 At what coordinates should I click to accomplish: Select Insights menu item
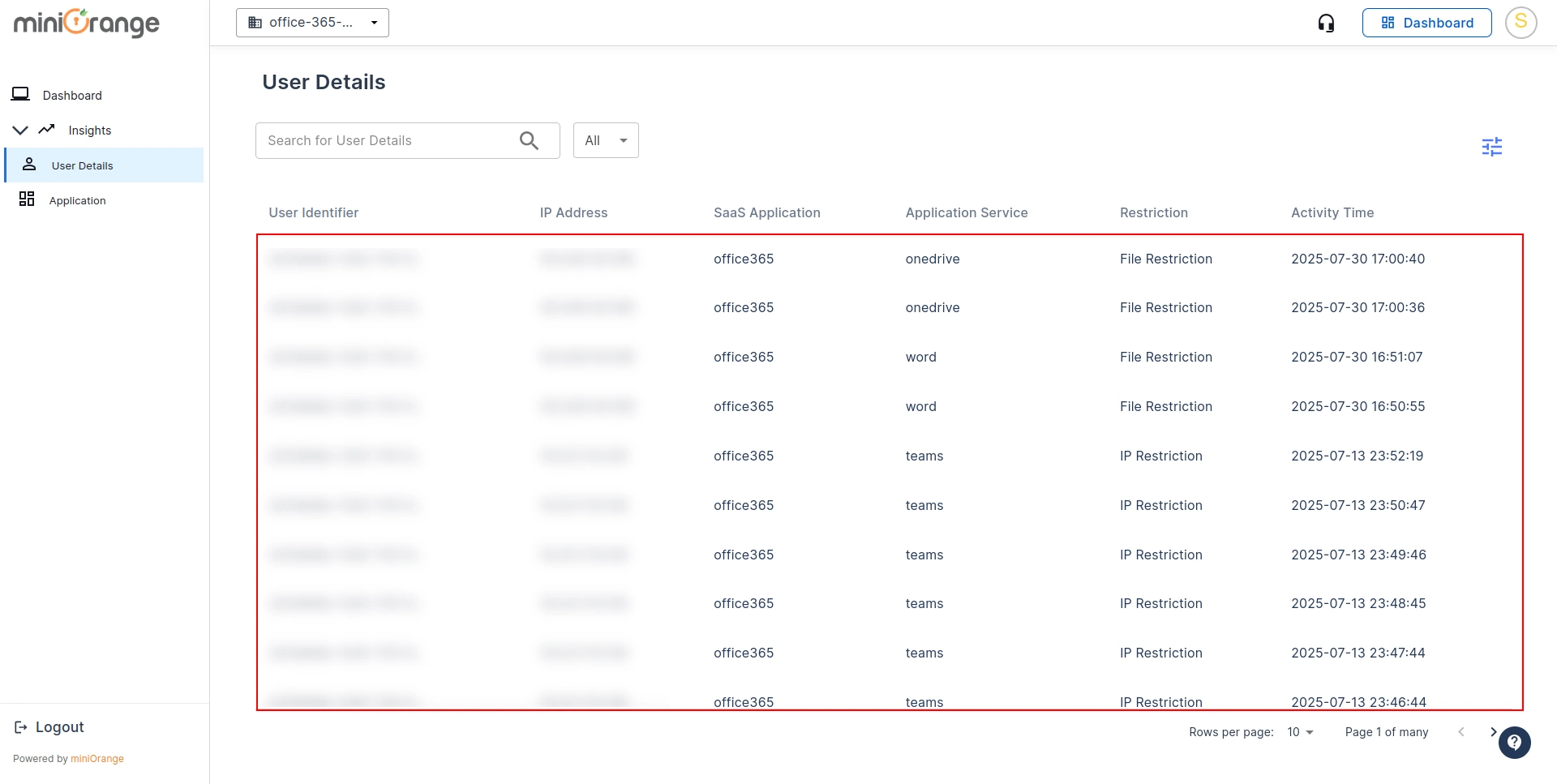(x=90, y=131)
